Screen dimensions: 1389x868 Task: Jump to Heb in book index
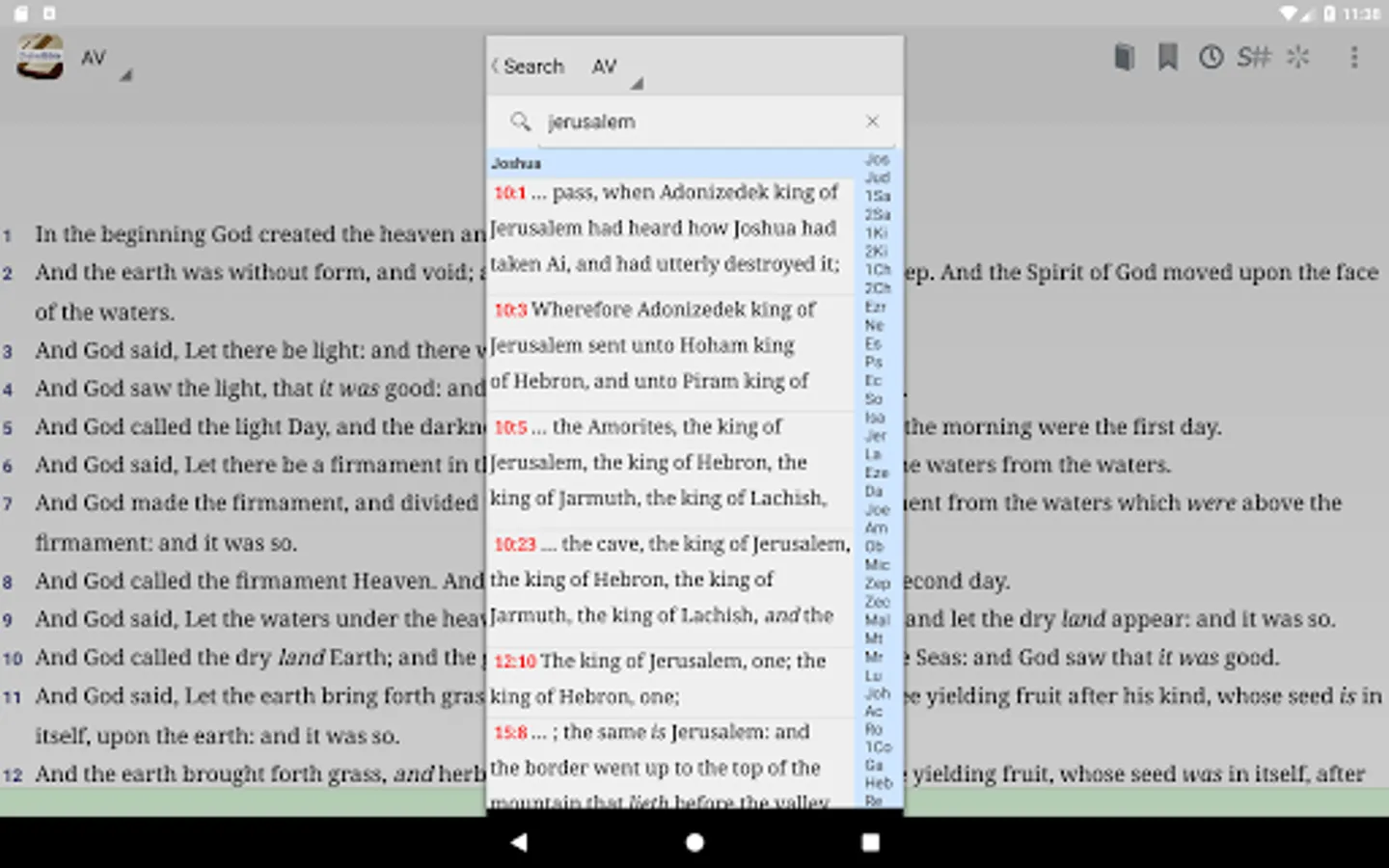[x=878, y=783]
